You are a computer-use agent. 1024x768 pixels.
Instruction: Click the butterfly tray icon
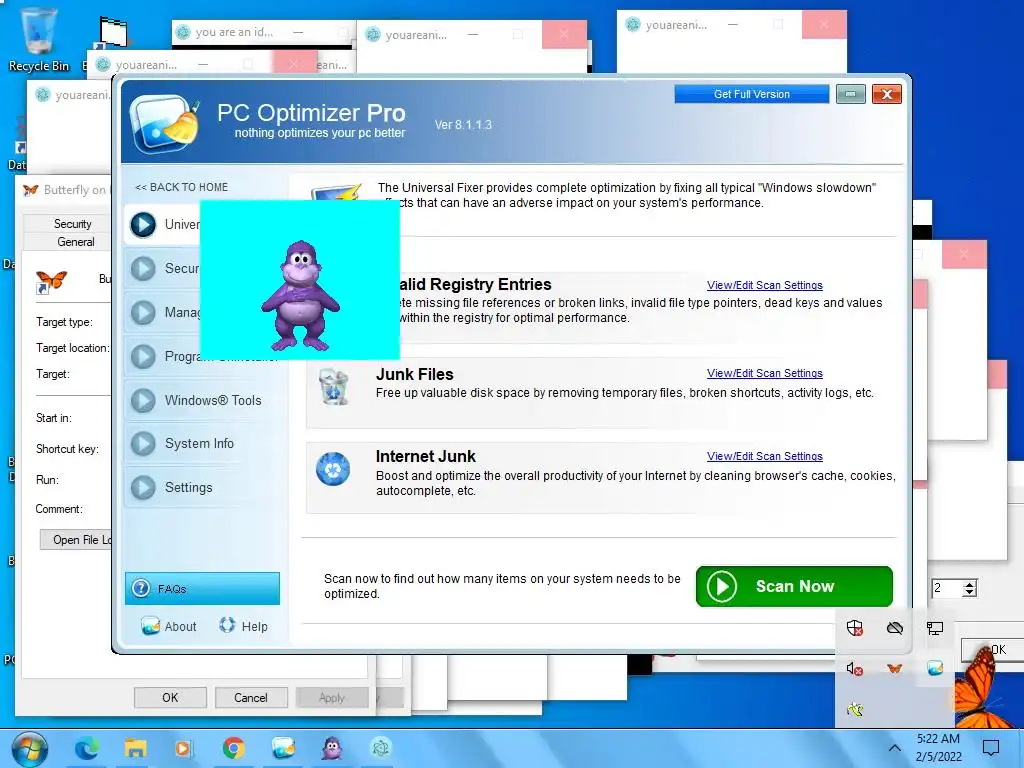[895, 668]
